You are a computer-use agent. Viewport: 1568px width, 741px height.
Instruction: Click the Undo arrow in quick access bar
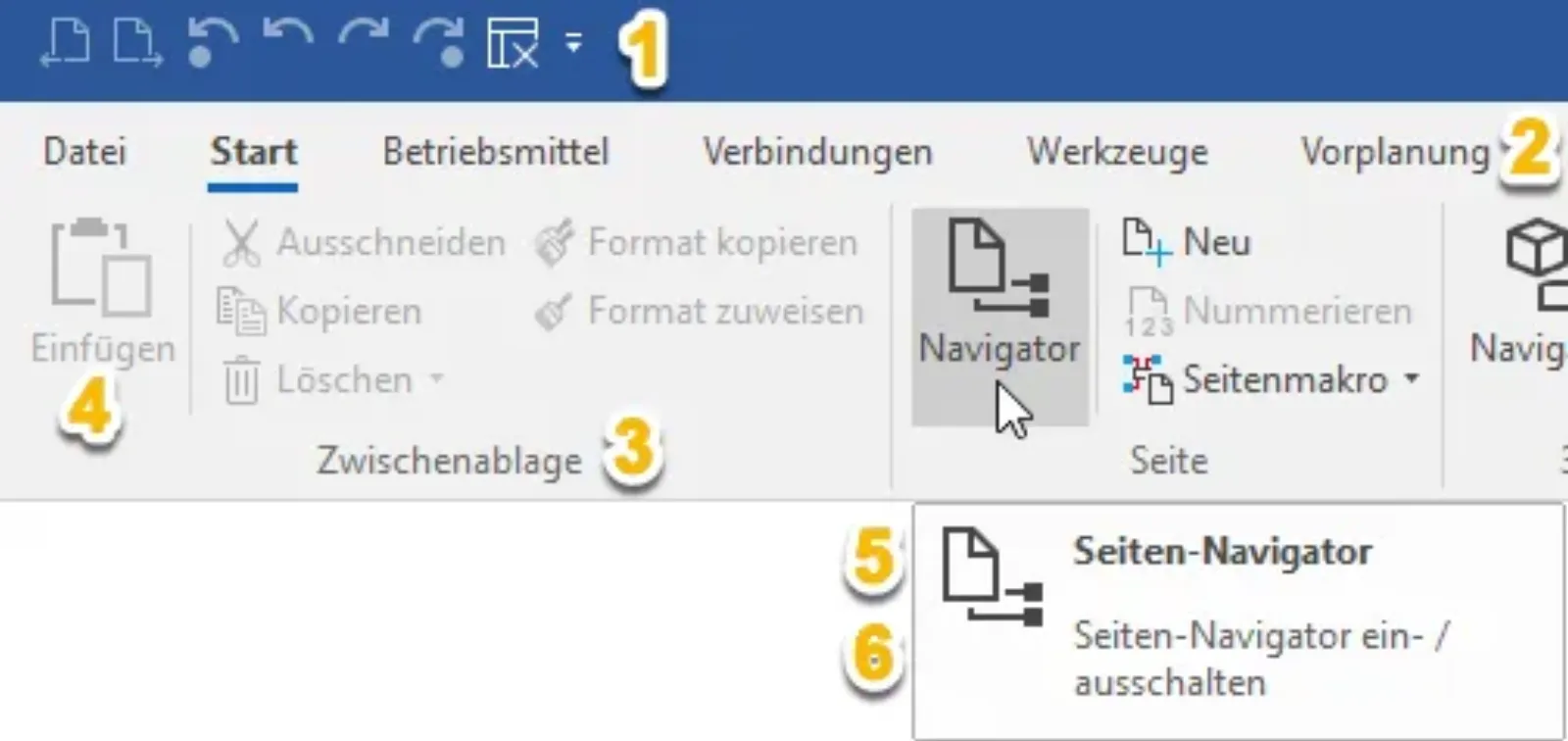[x=288, y=39]
